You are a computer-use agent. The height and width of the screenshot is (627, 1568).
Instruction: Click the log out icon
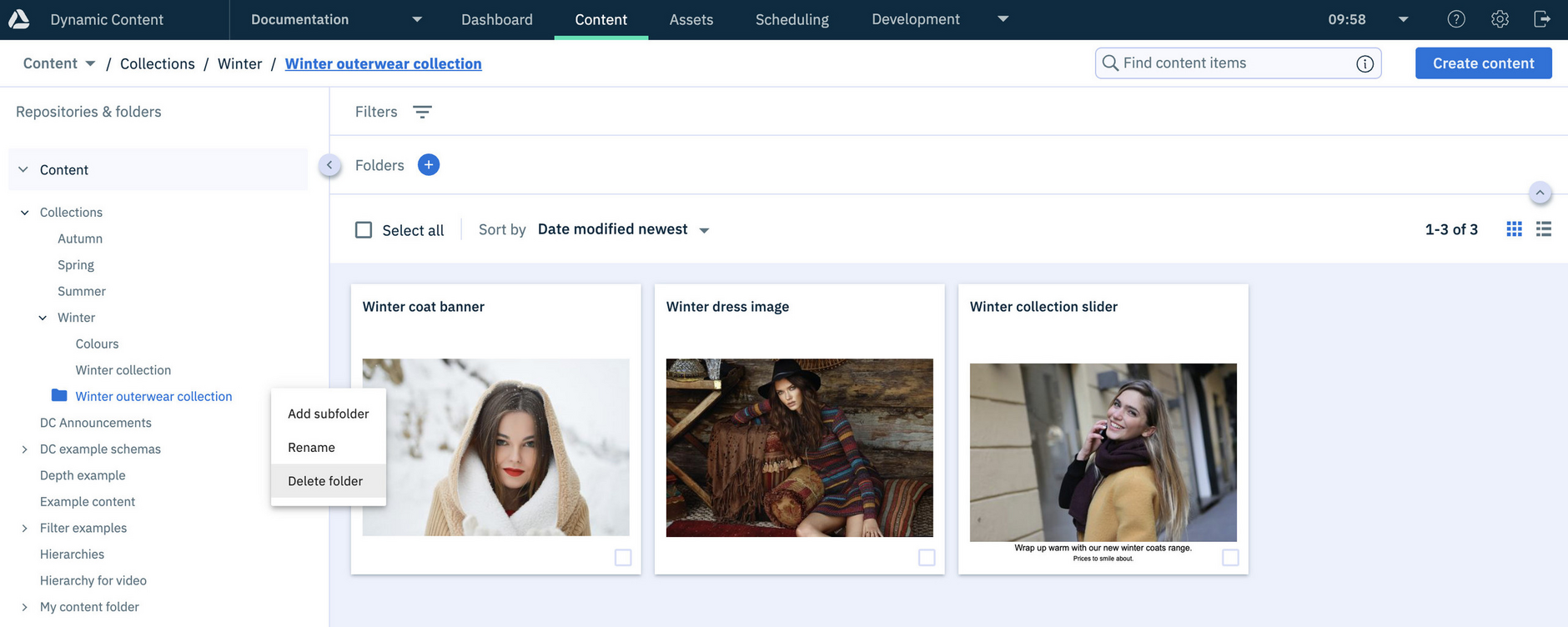[x=1542, y=19]
